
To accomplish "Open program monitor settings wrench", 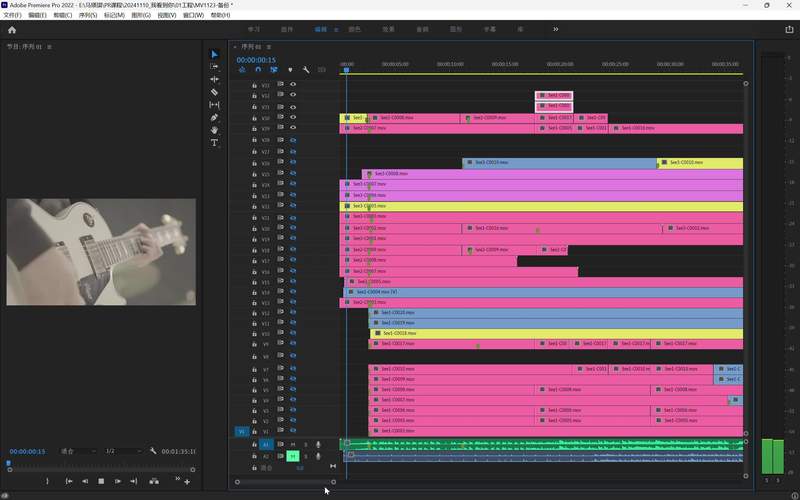I will click(x=153, y=451).
